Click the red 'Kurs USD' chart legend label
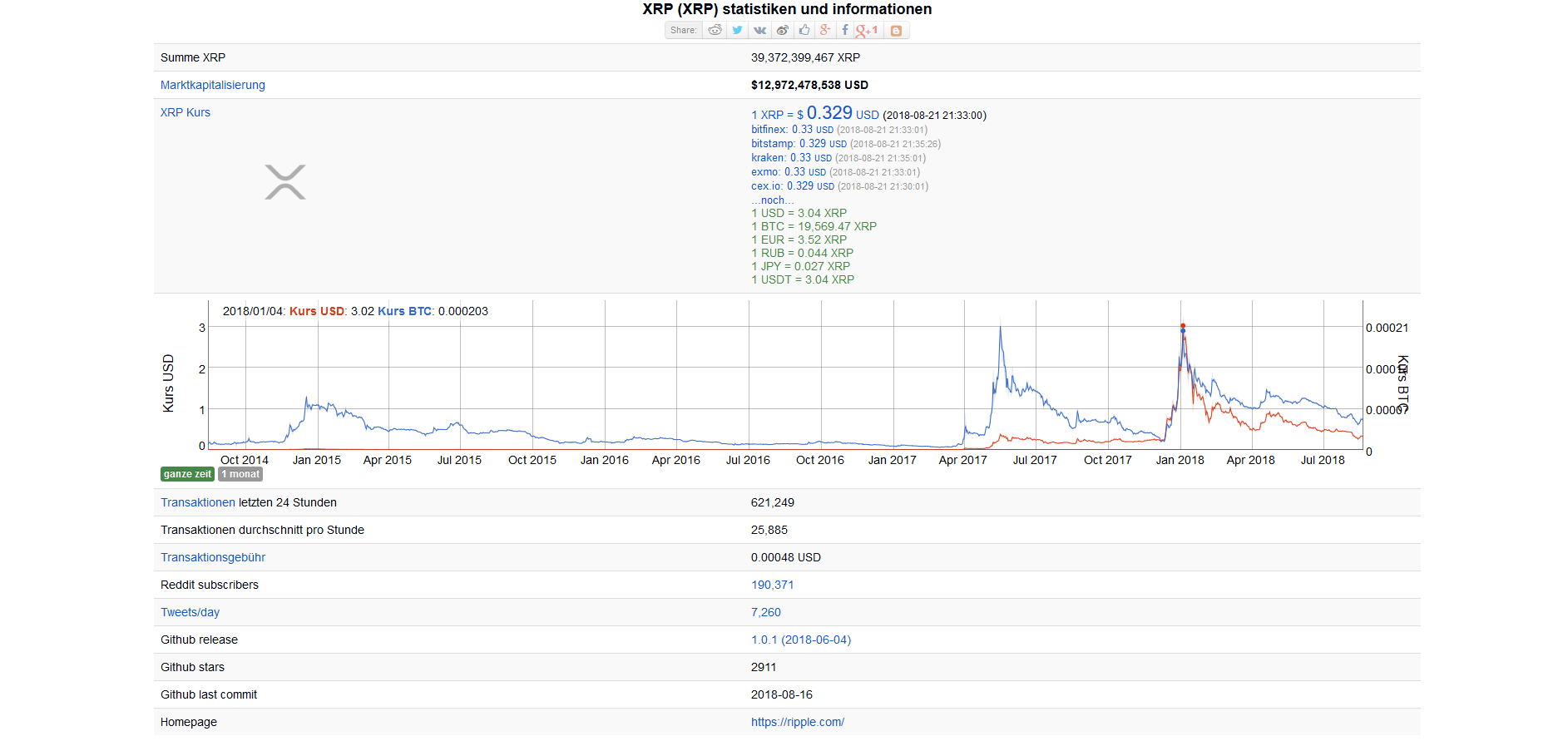 [317, 311]
